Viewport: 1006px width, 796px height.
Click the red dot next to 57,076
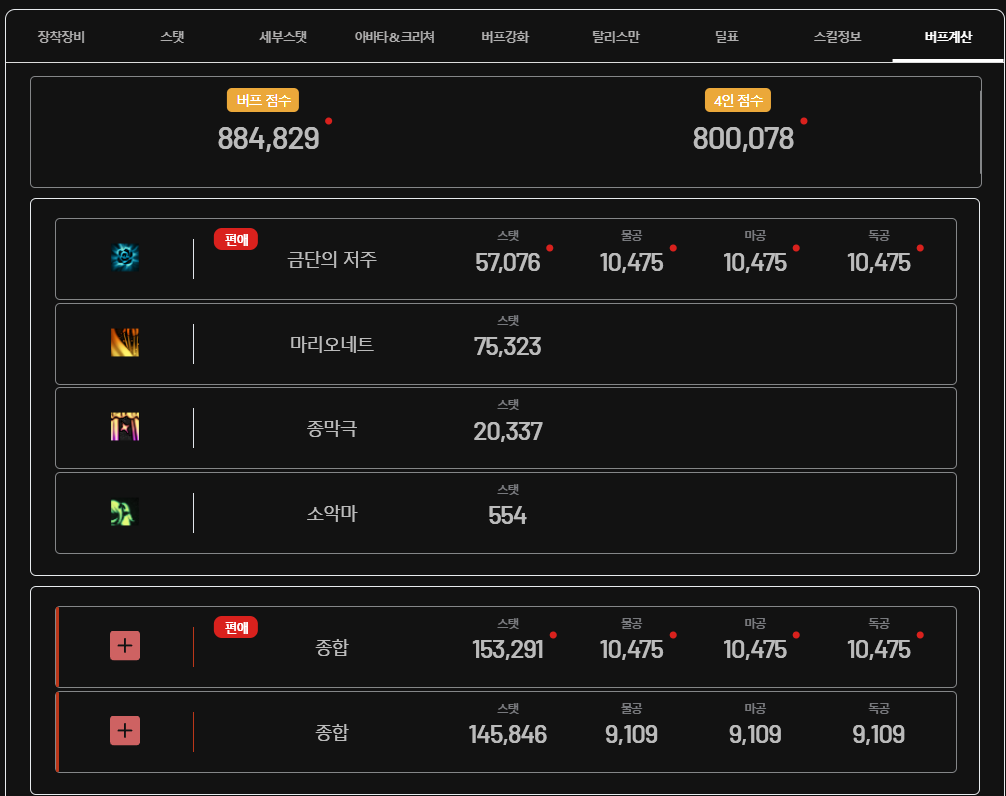click(x=549, y=248)
